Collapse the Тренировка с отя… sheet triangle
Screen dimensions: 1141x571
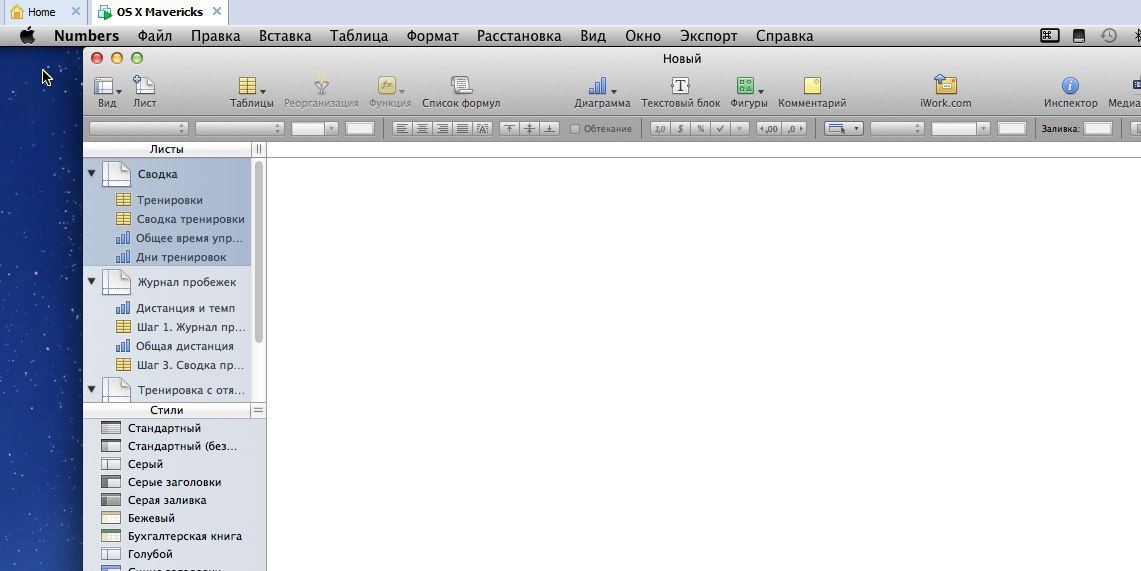click(x=92, y=389)
